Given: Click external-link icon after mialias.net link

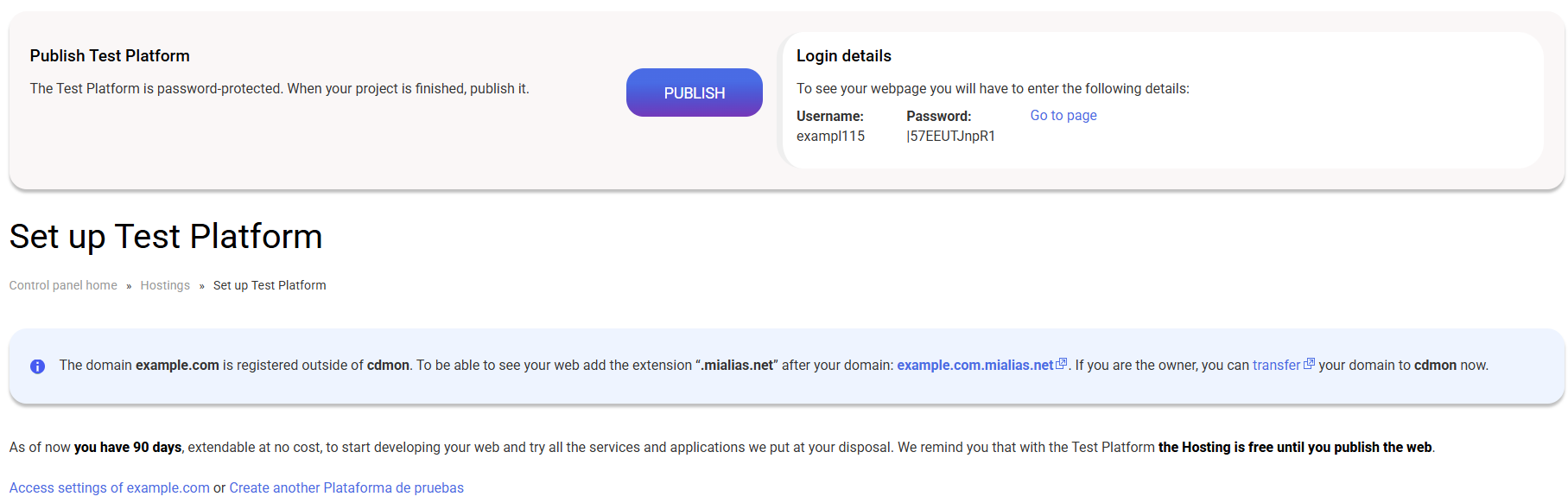Looking at the screenshot, I should pyautogui.click(x=1062, y=364).
